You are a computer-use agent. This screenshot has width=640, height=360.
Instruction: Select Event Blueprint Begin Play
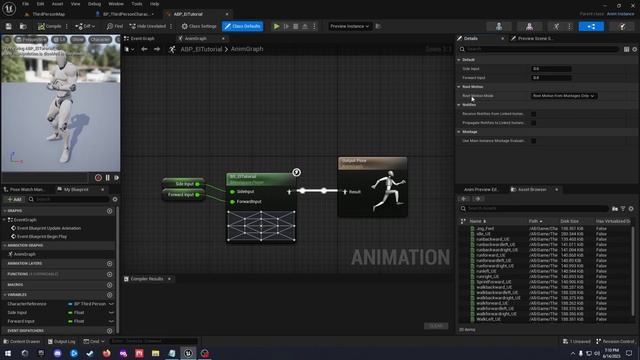pos(42,236)
